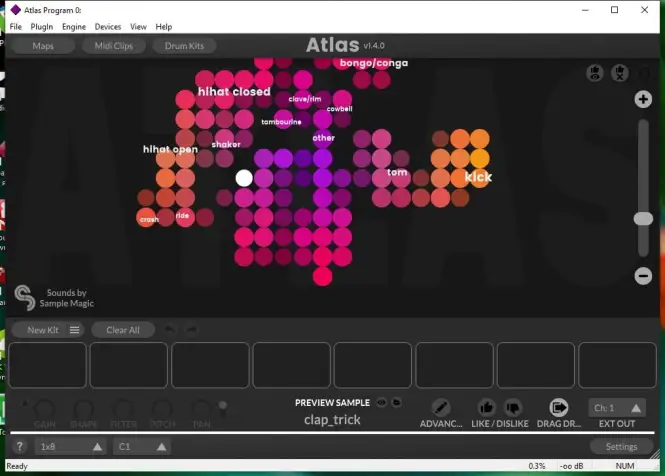Select the fourth empty drum pad

click(292, 365)
